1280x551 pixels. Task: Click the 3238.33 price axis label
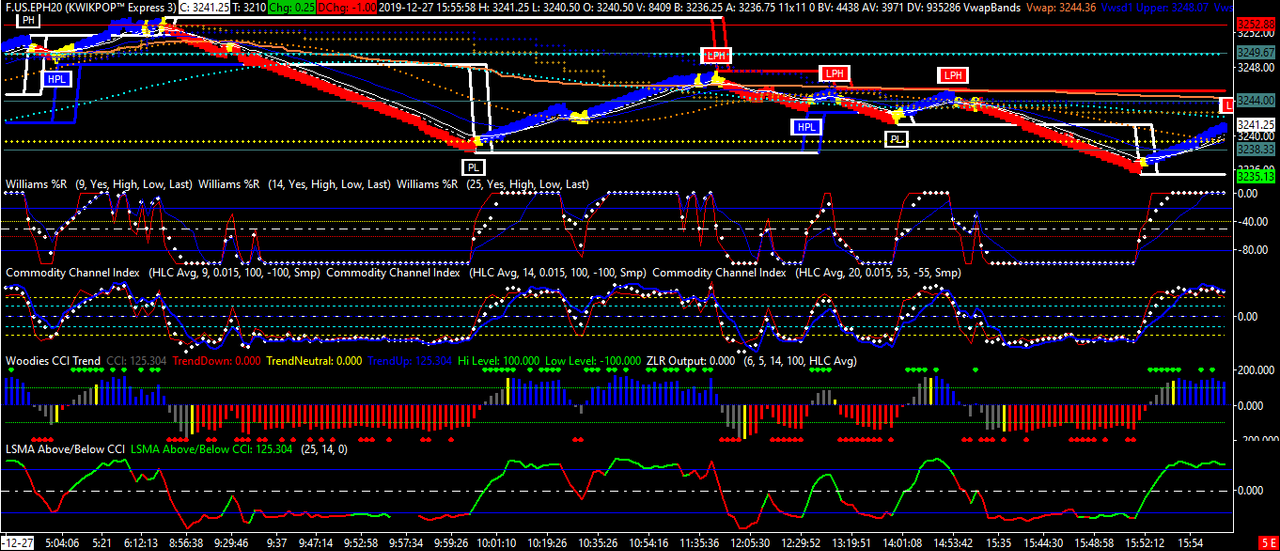pyautogui.click(x=1256, y=147)
